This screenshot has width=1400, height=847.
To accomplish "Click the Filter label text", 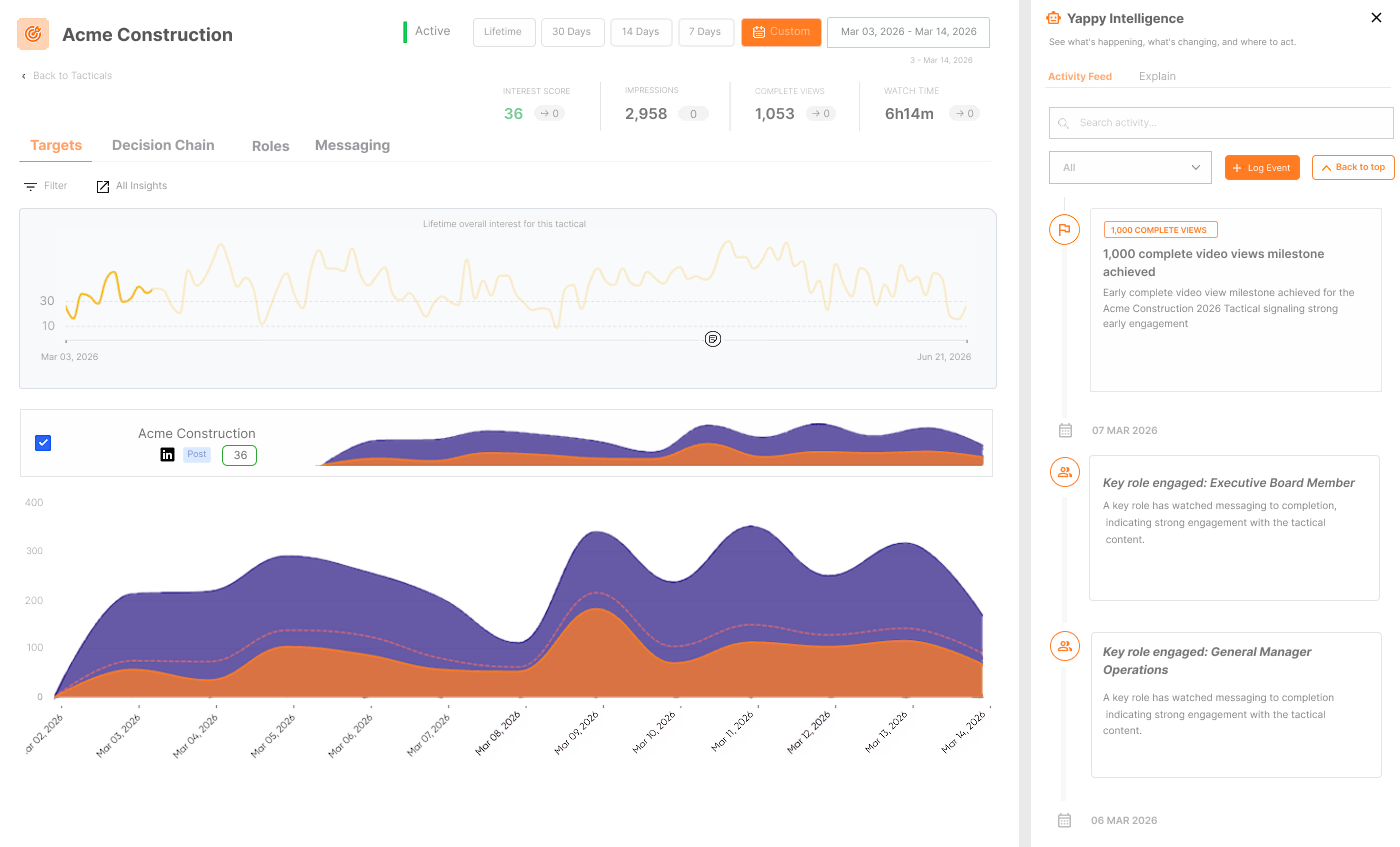I will [x=56, y=186].
